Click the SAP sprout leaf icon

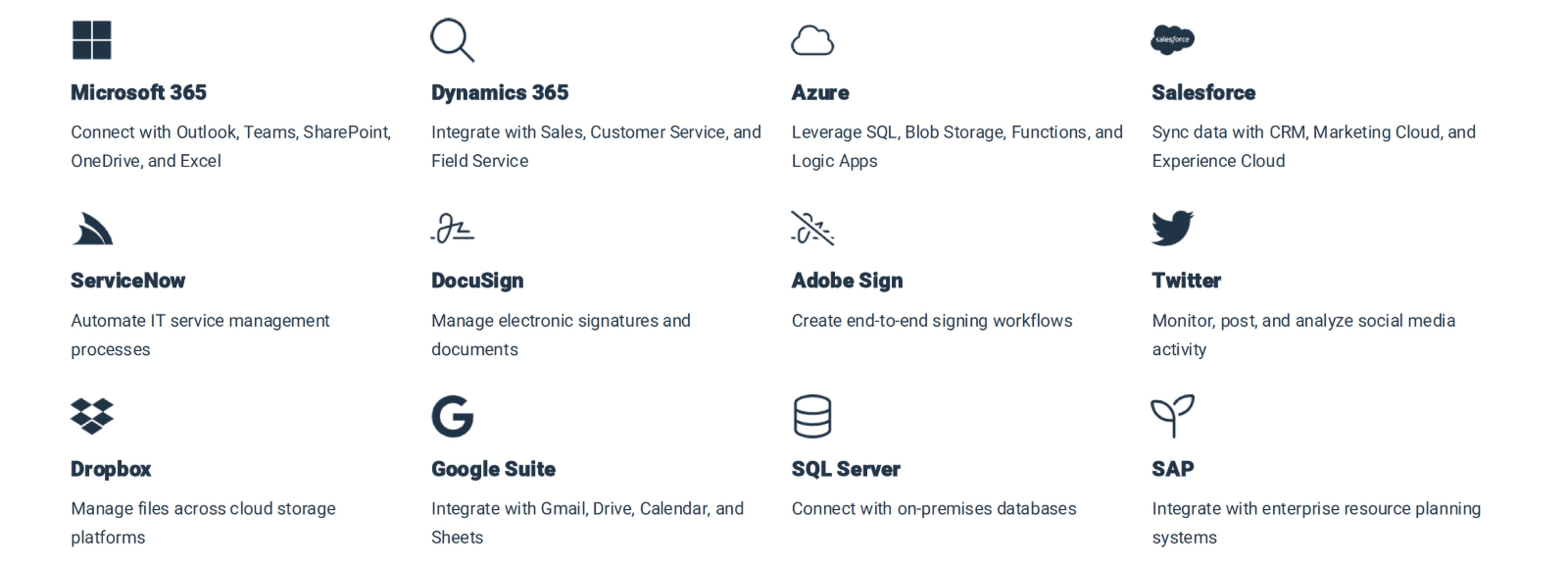1172,416
